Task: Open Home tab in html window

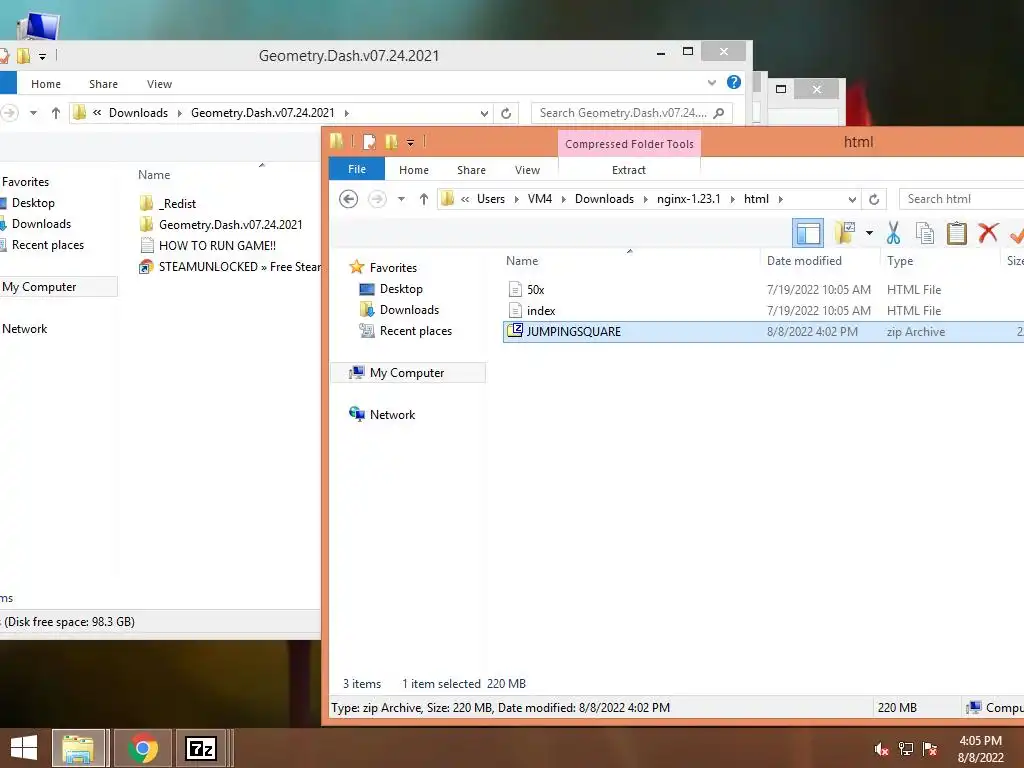Action: [x=414, y=170]
